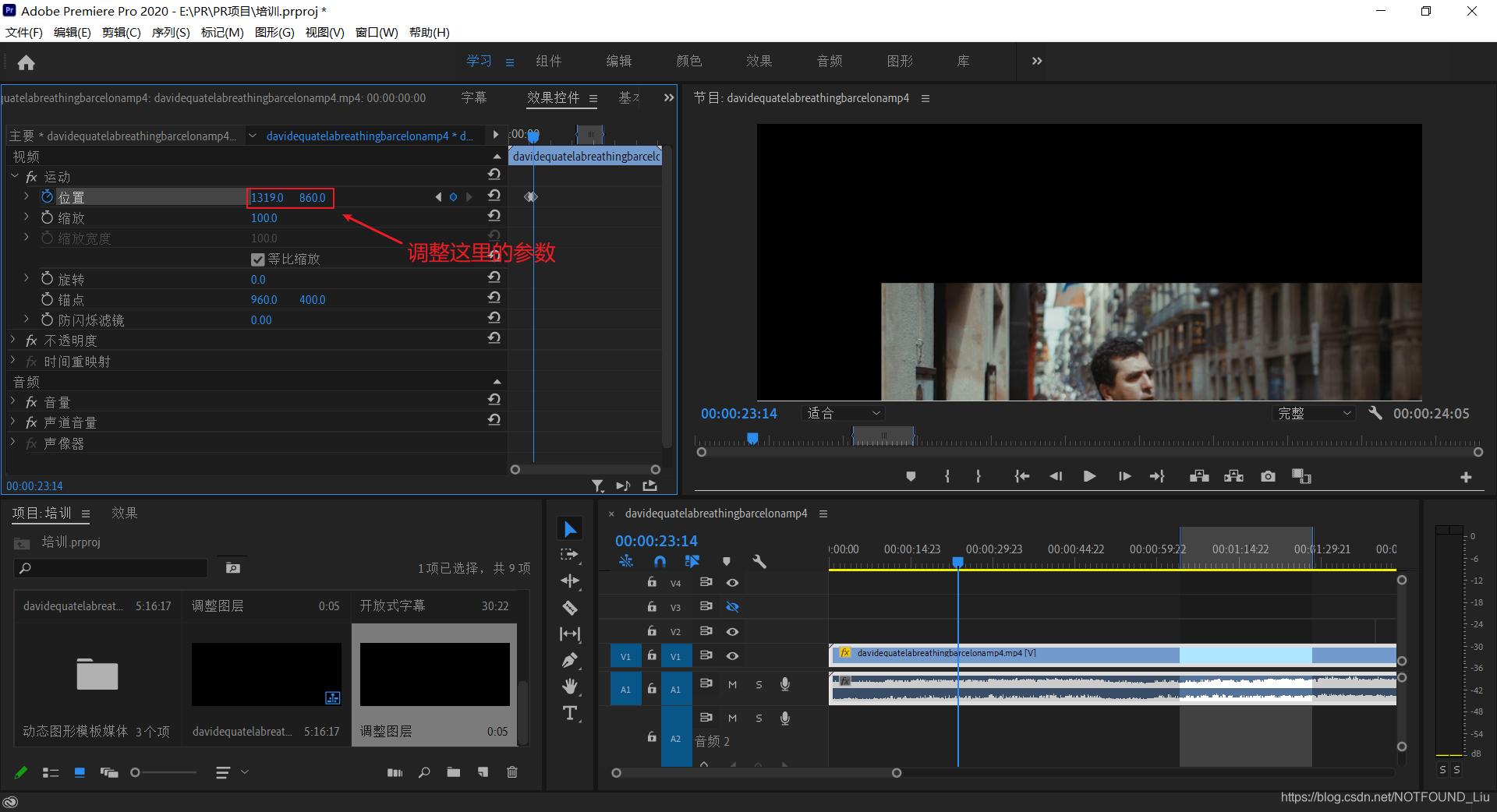
Task: Open comparison view button
Action: point(1301,476)
